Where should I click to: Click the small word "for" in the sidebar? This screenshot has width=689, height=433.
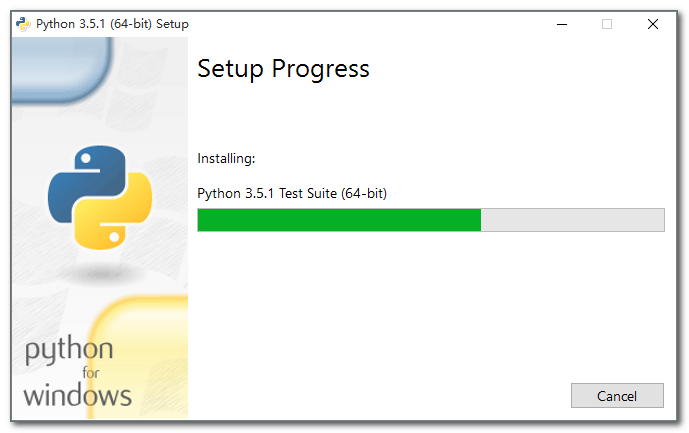point(91,373)
